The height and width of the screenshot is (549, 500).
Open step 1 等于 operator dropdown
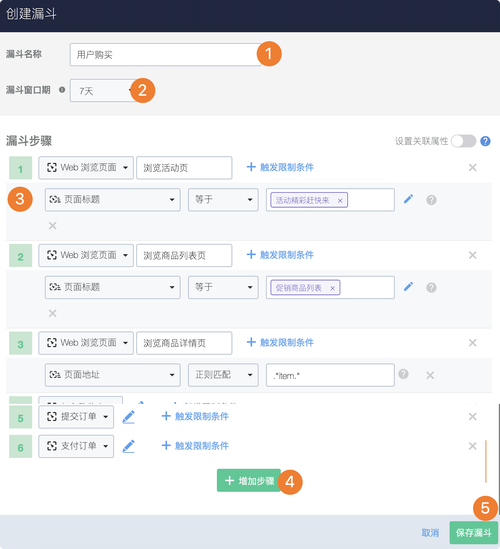pos(223,200)
